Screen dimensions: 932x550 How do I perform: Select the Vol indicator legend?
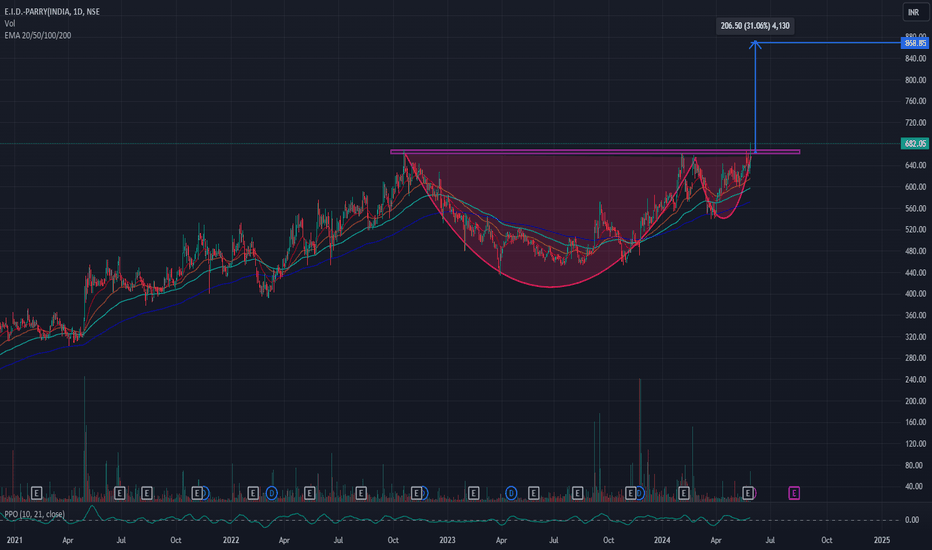(10, 23)
